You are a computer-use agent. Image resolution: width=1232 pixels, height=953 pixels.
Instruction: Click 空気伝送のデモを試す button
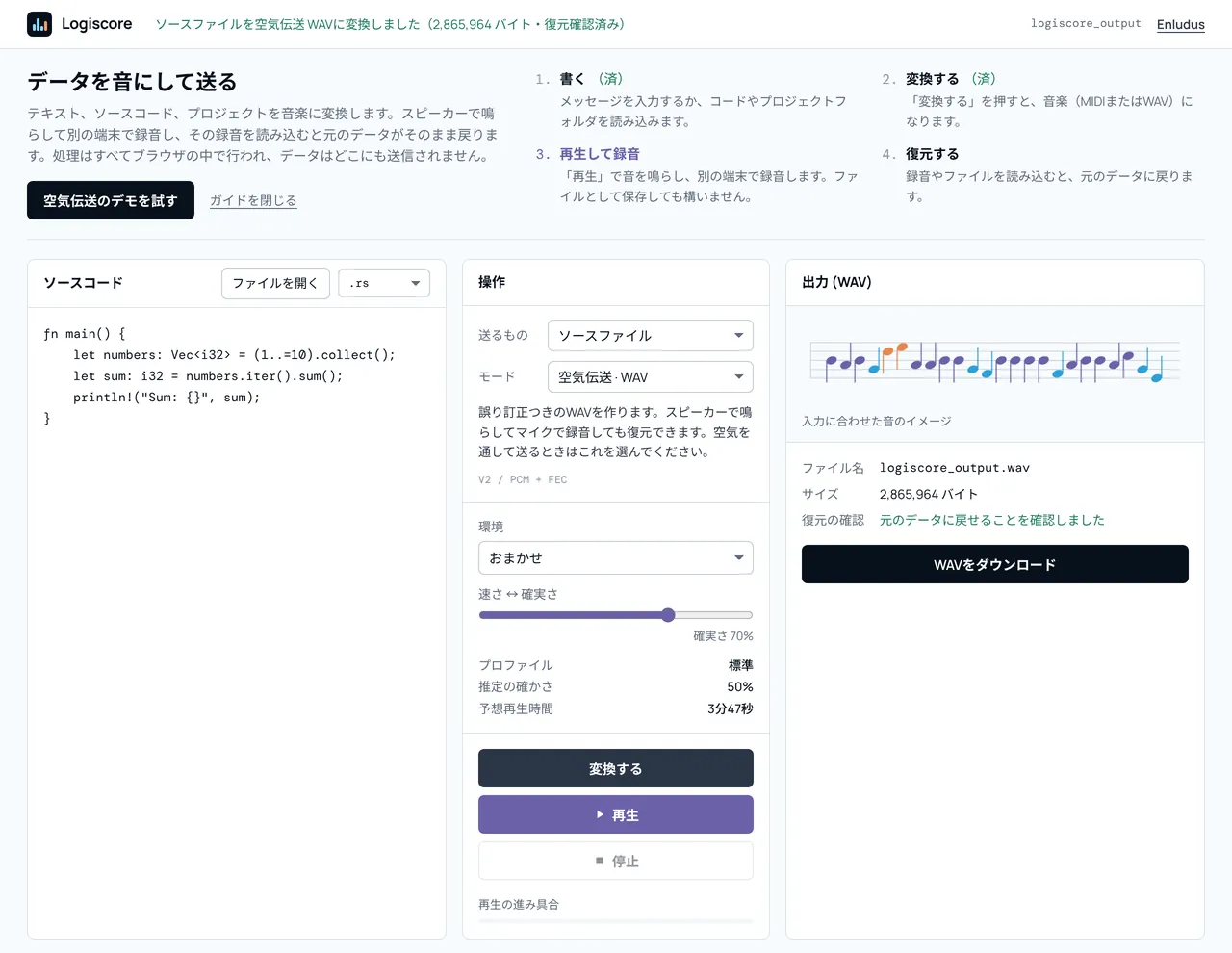(x=111, y=200)
